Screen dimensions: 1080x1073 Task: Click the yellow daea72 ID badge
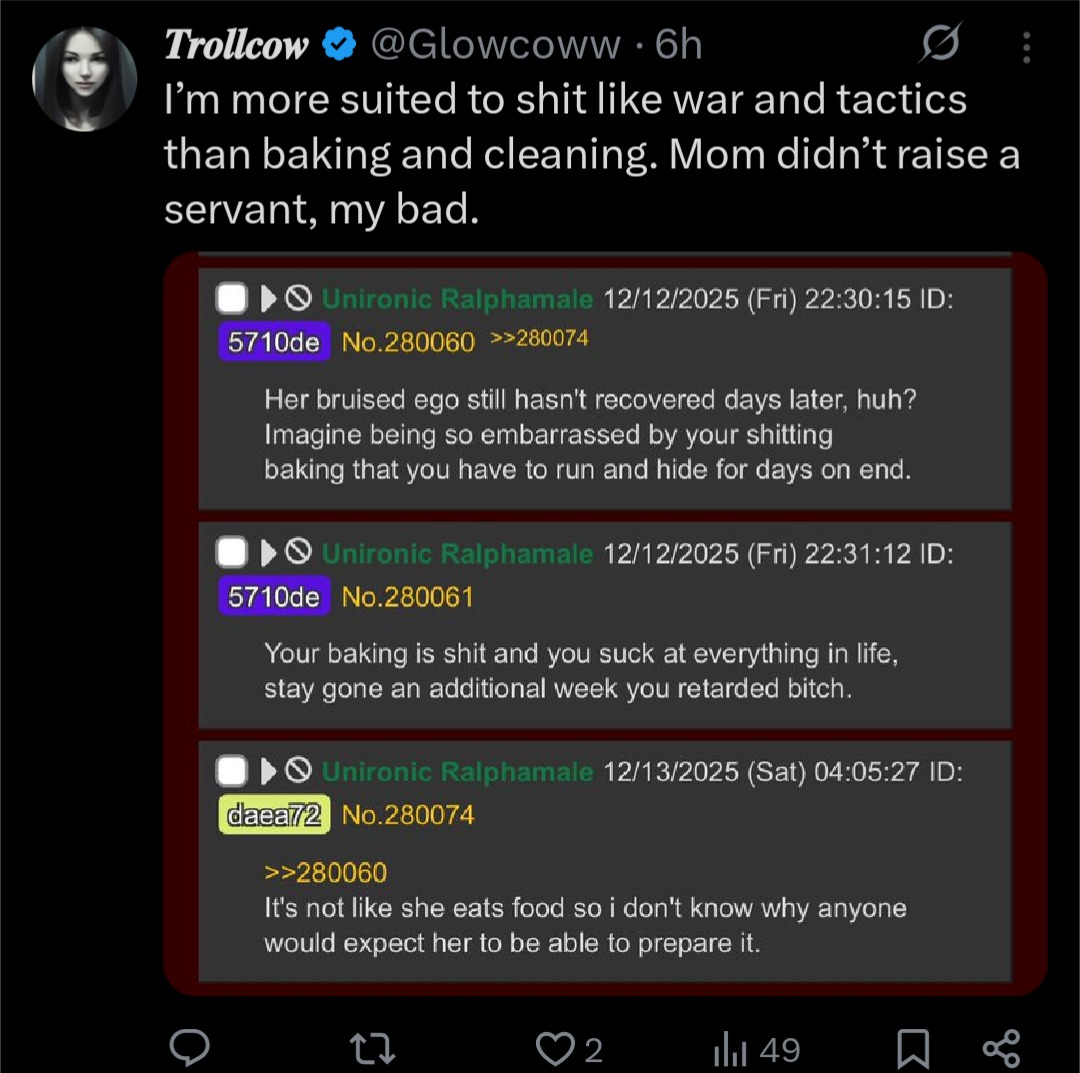click(x=273, y=815)
